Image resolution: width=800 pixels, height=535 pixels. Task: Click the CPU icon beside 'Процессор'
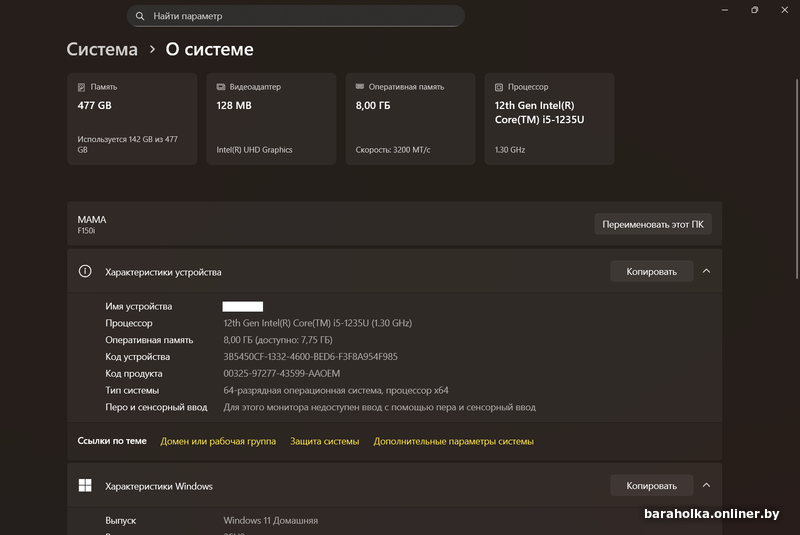tap(499, 87)
